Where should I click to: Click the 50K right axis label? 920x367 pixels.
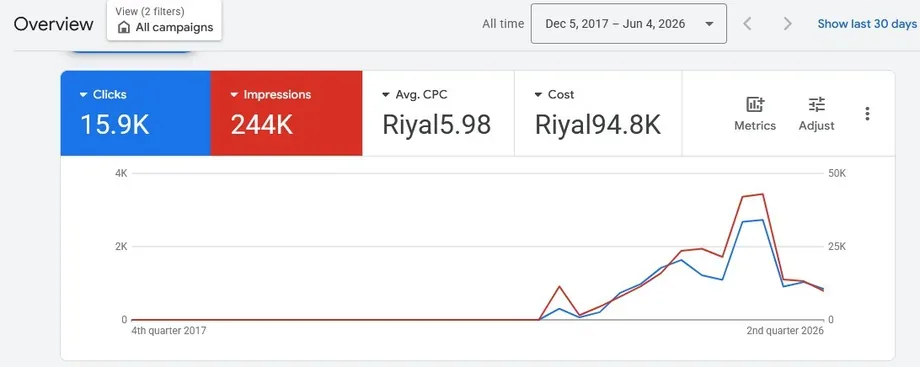click(836, 174)
